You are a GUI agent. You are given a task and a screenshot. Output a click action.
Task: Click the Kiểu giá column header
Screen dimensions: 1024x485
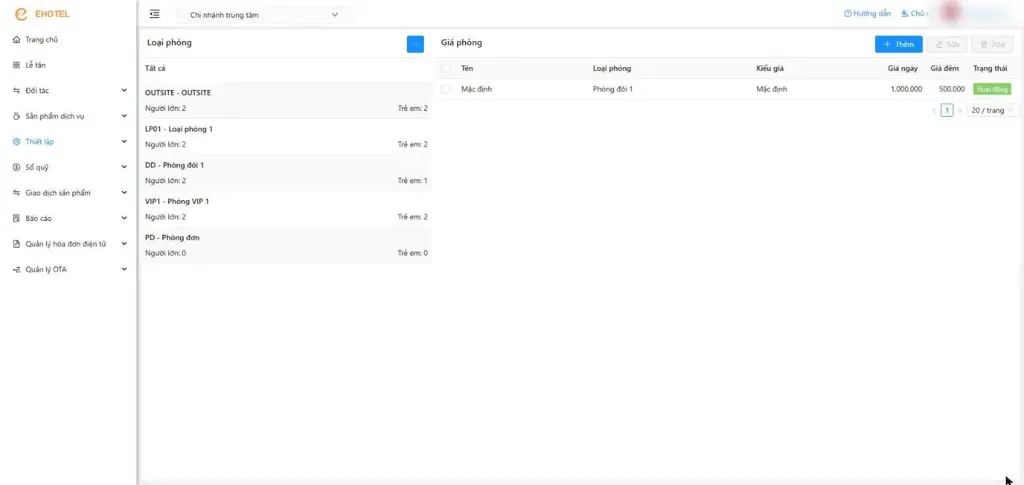[x=770, y=69]
